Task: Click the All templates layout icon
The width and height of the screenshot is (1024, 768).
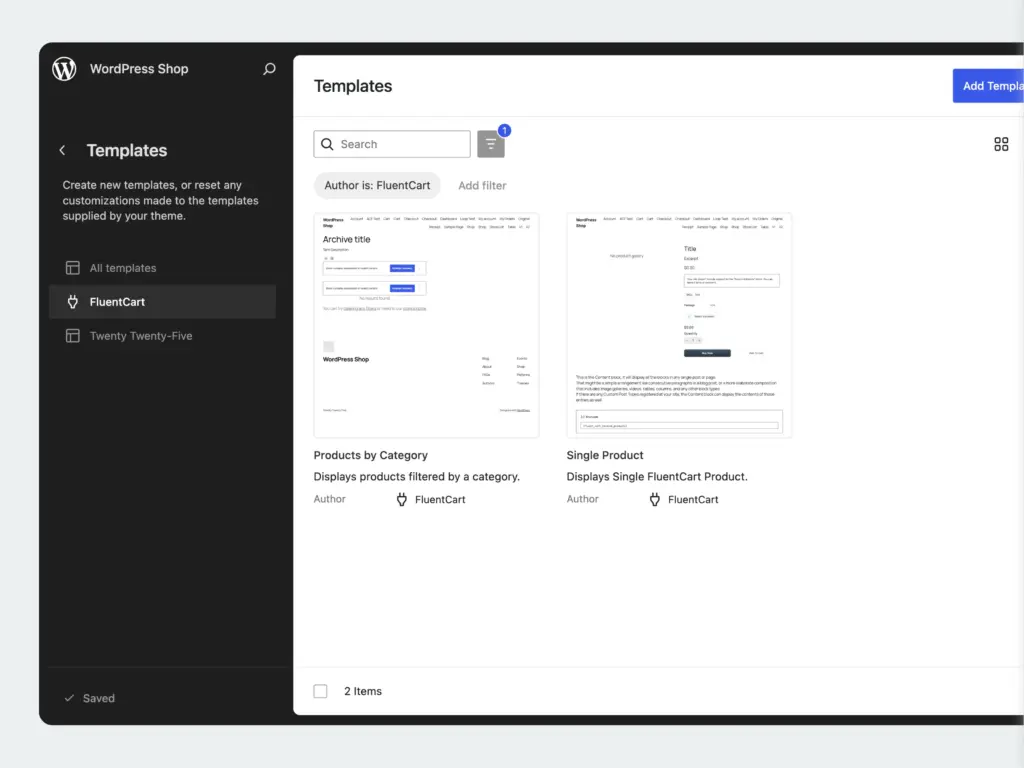Action: [x=72, y=268]
